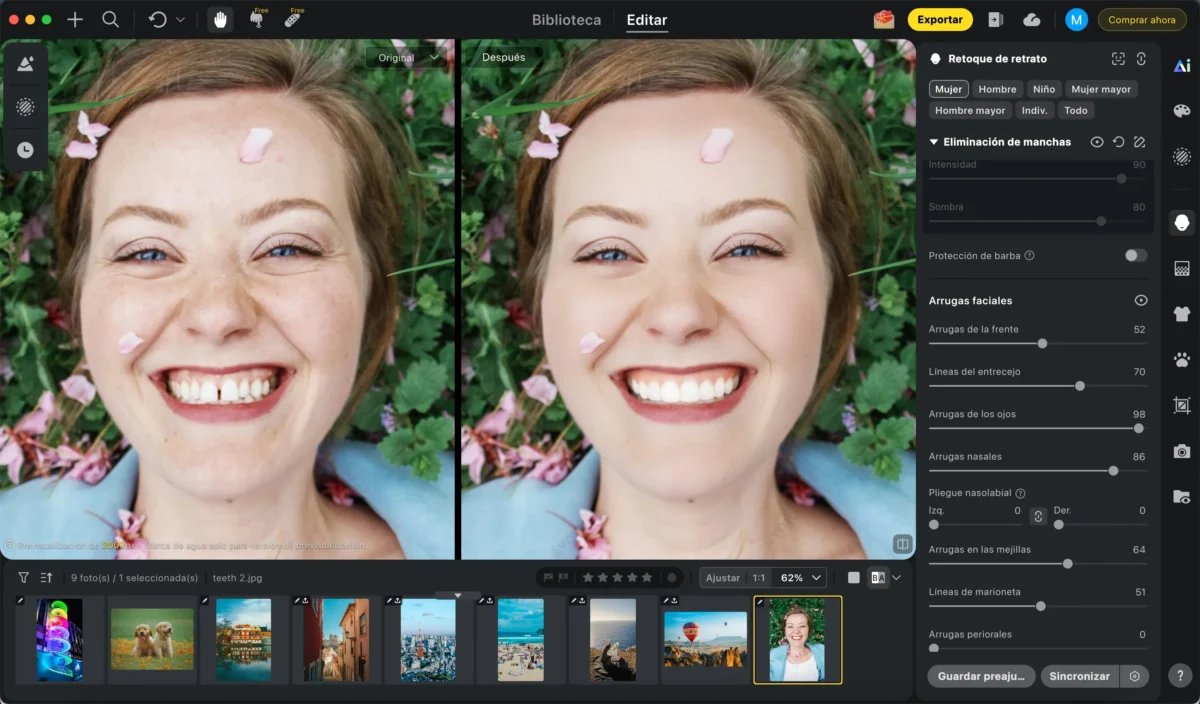Click the Sincronizar button
The height and width of the screenshot is (704, 1200).
[1079, 676]
